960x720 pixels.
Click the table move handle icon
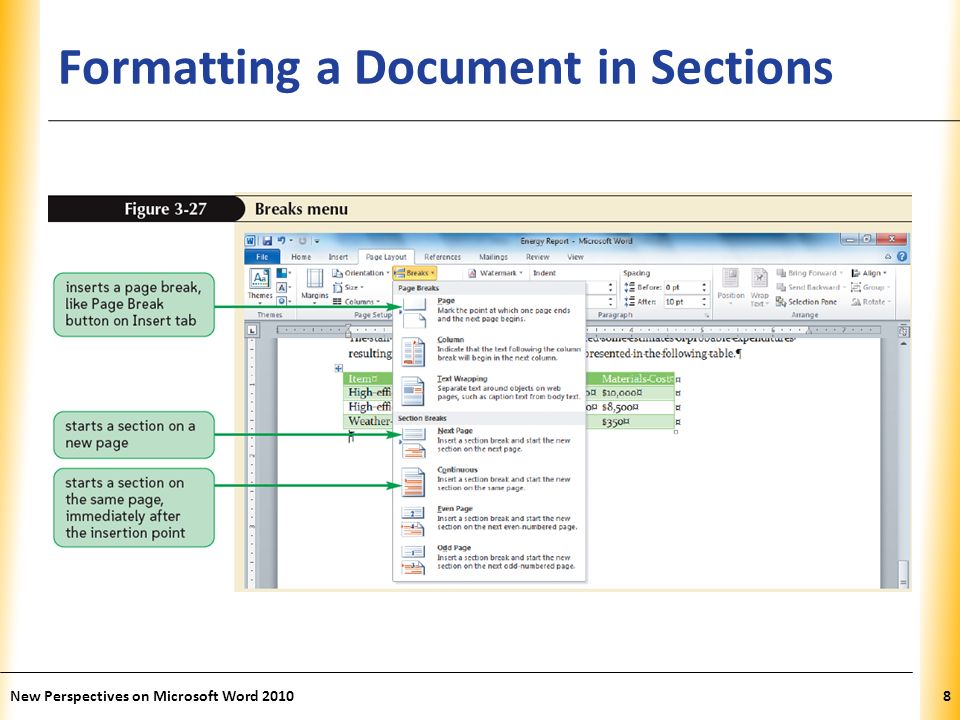(338, 368)
